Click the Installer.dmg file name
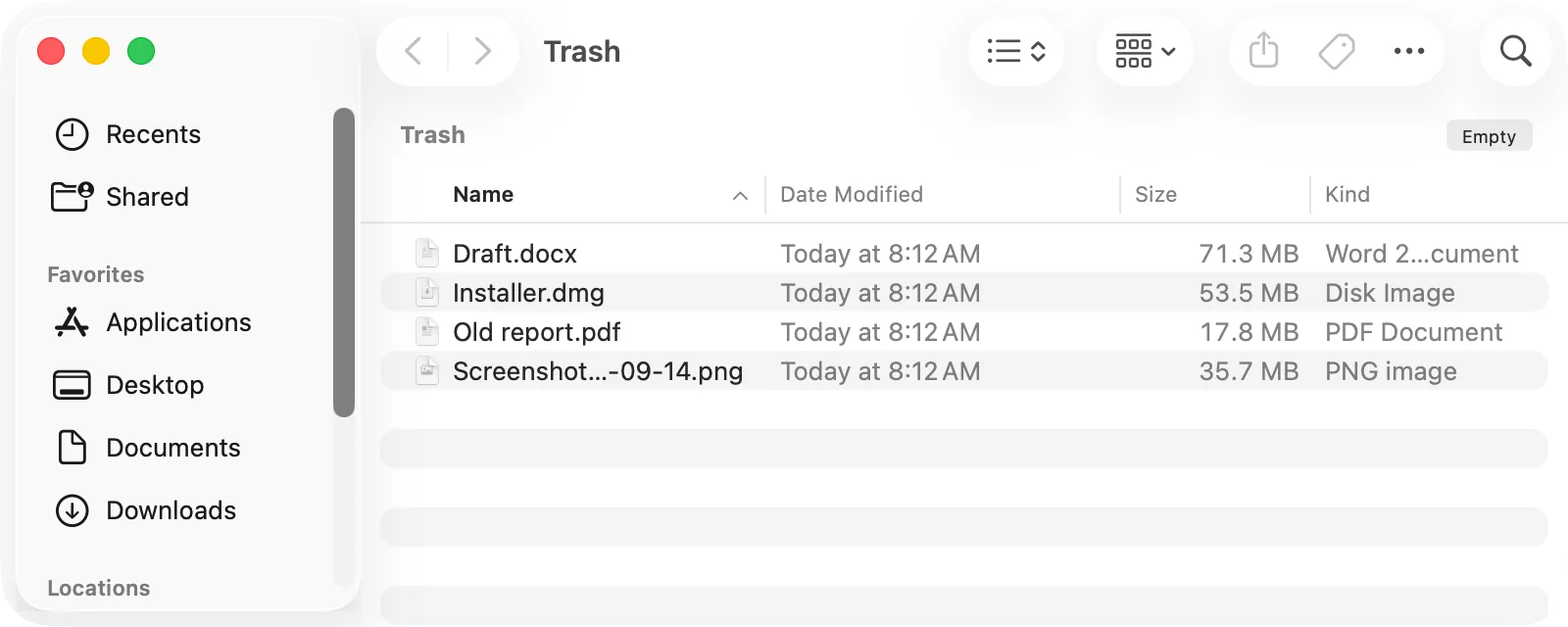This screenshot has width=1568, height=627. 528,293
